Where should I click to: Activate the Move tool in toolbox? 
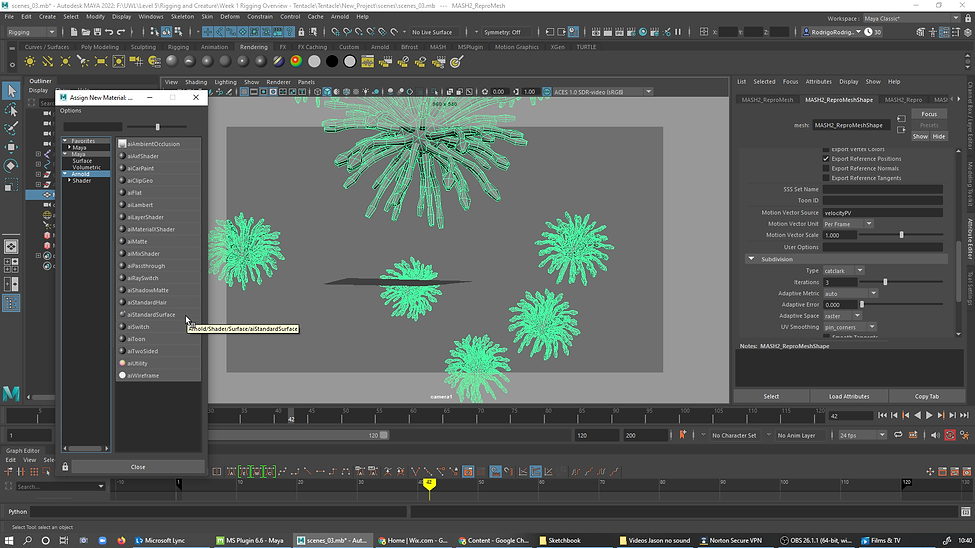pos(11,147)
